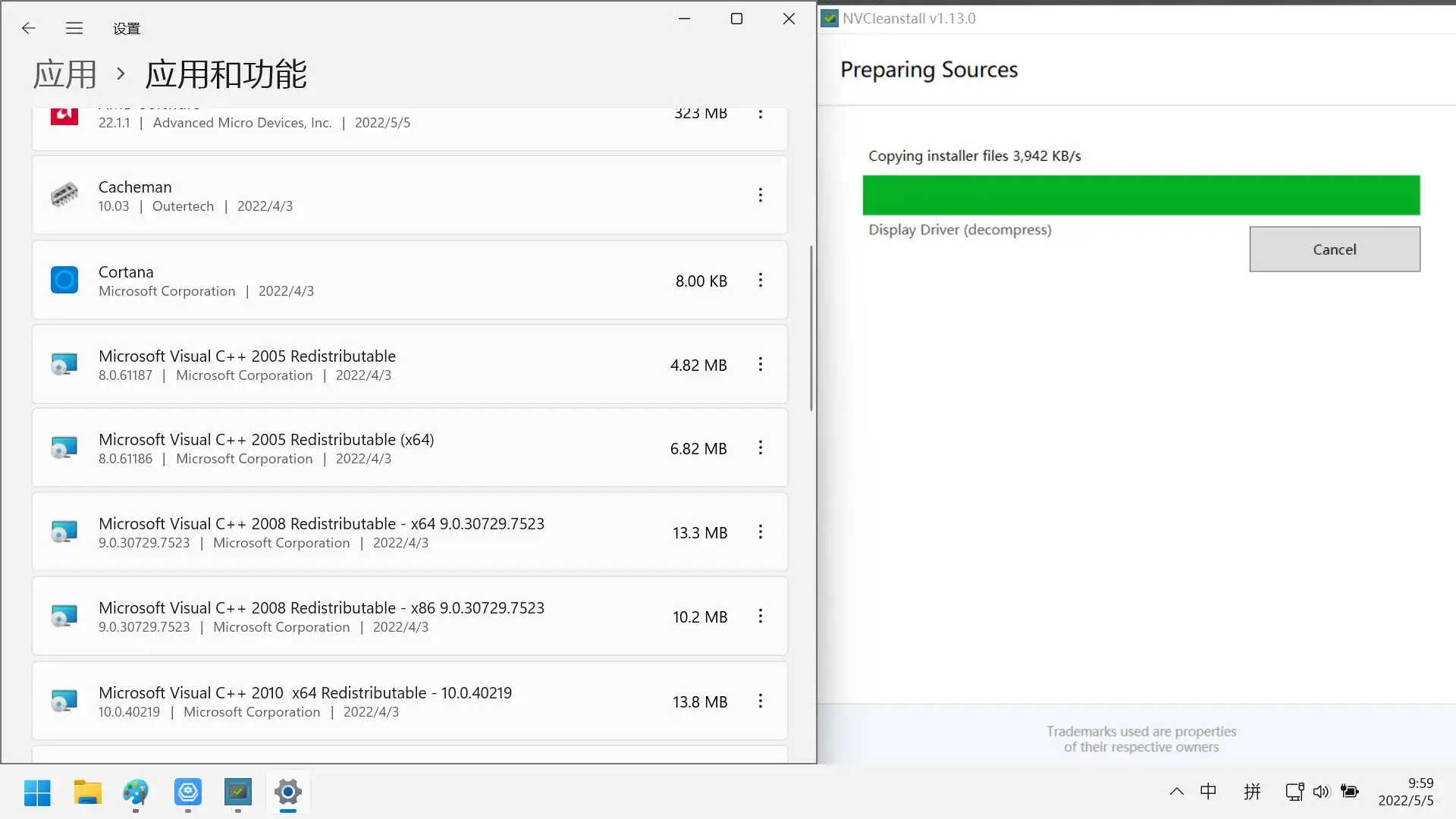Image resolution: width=1456 pixels, height=819 pixels.
Task: Click the network display tray icon
Action: (1294, 792)
